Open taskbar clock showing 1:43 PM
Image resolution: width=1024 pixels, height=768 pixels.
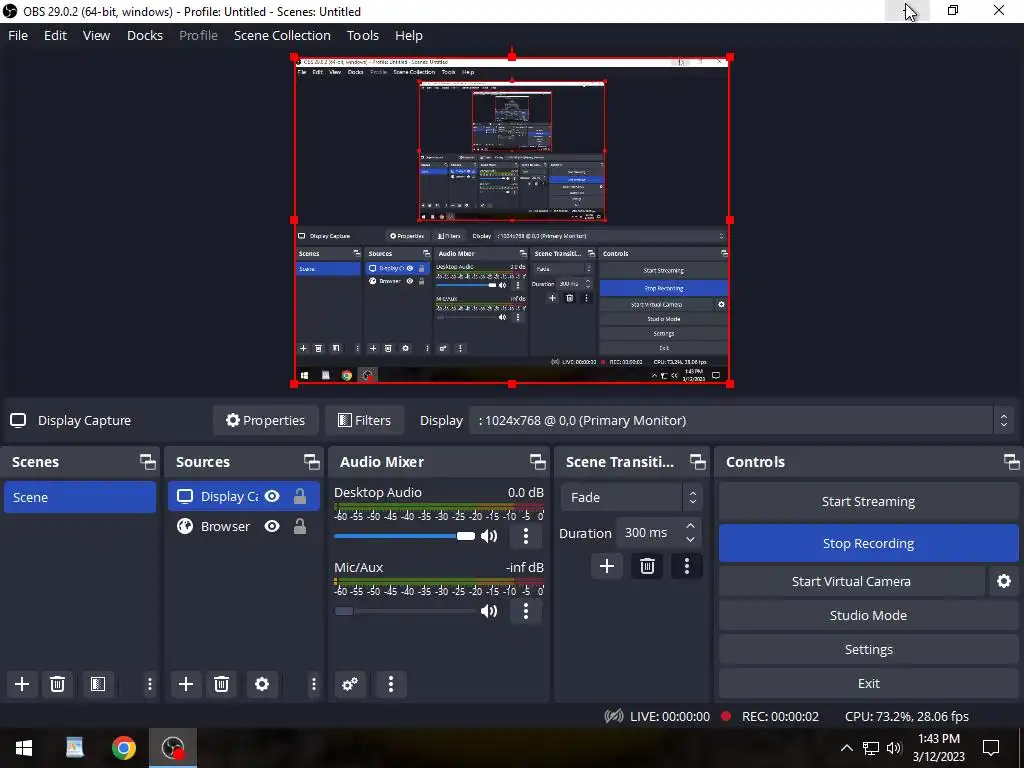[938, 748]
